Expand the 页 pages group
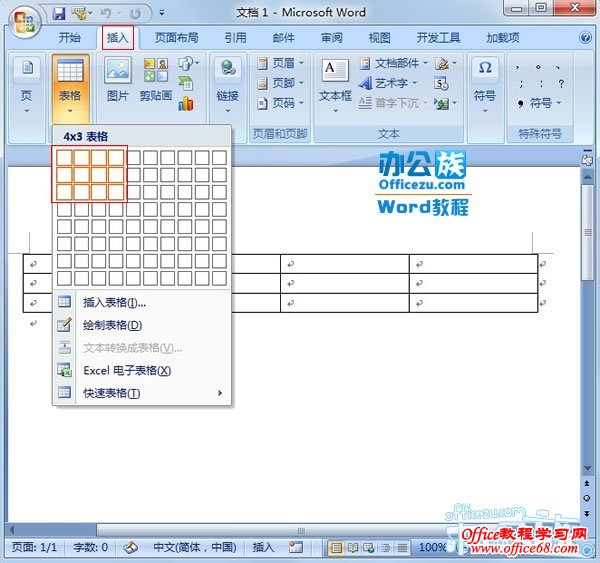 point(26,86)
